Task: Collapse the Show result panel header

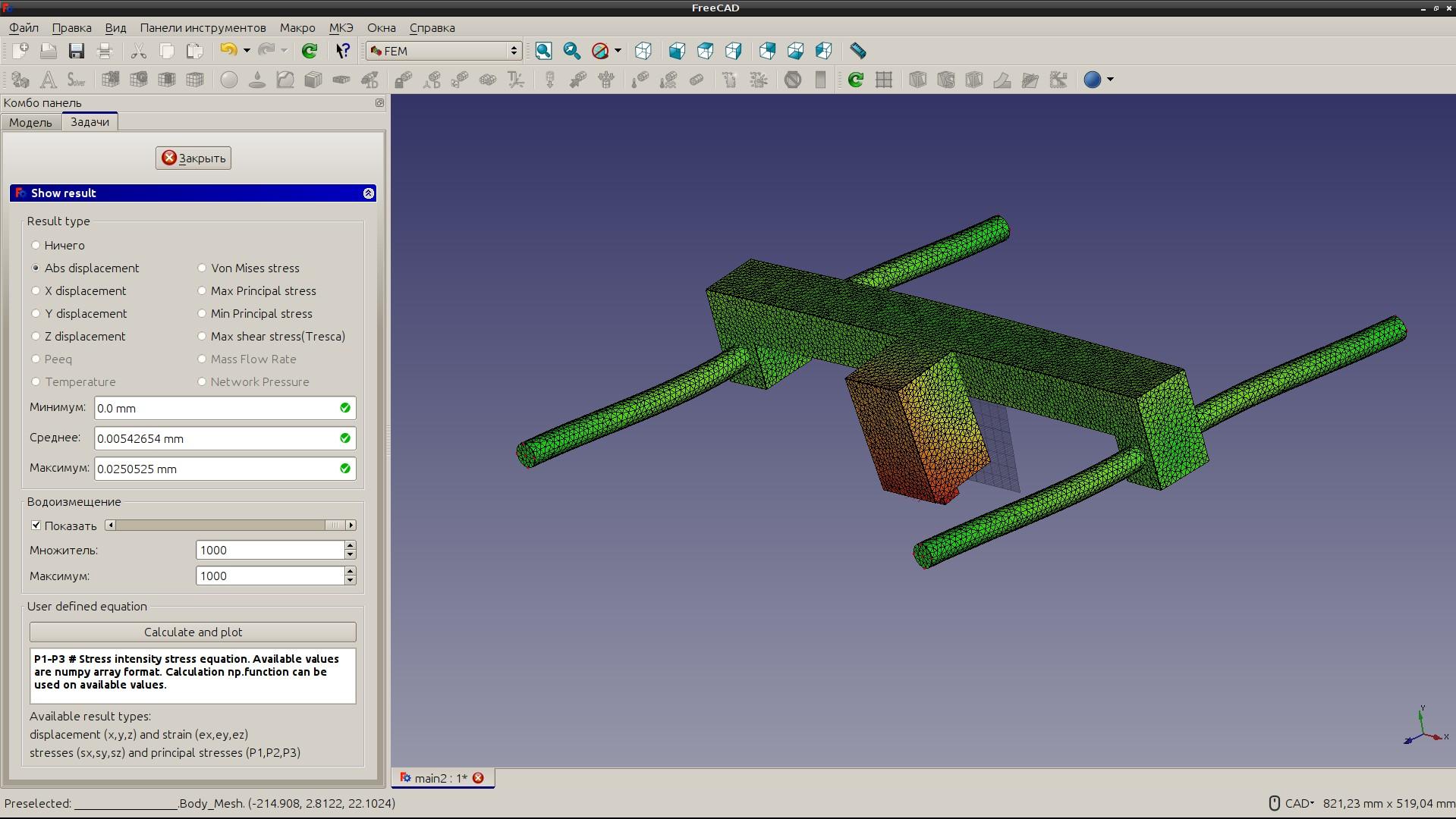Action: [368, 193]
